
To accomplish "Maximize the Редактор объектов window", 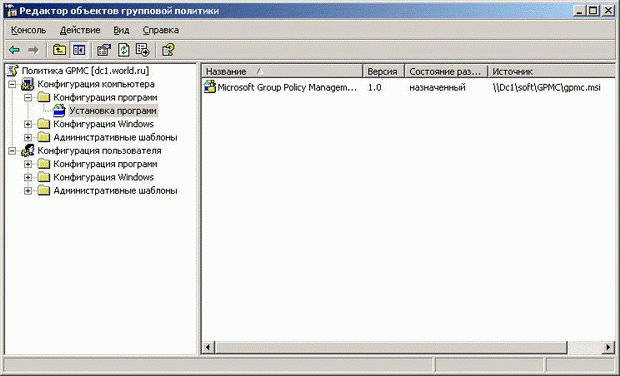I will tap(593, 11).
